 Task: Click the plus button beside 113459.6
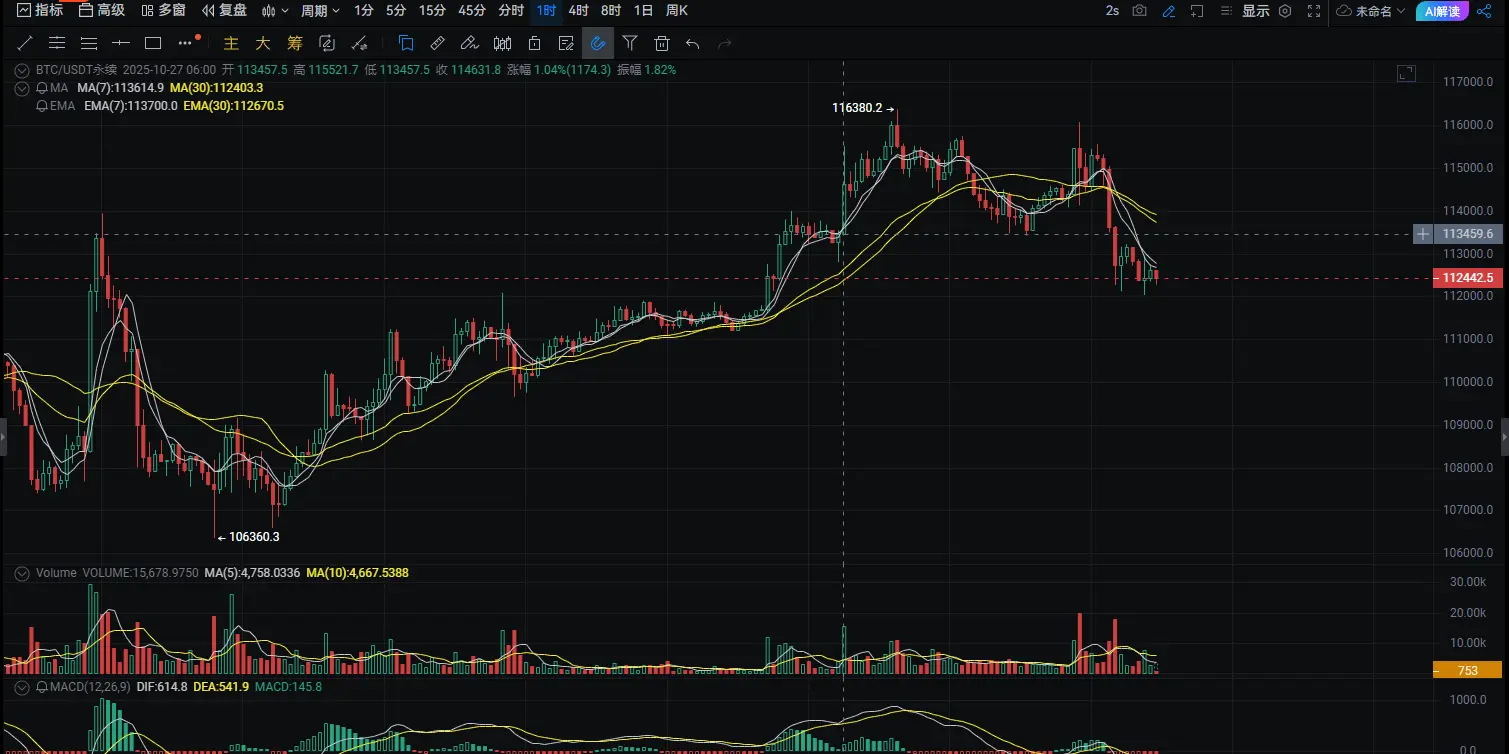point(1423,234)
